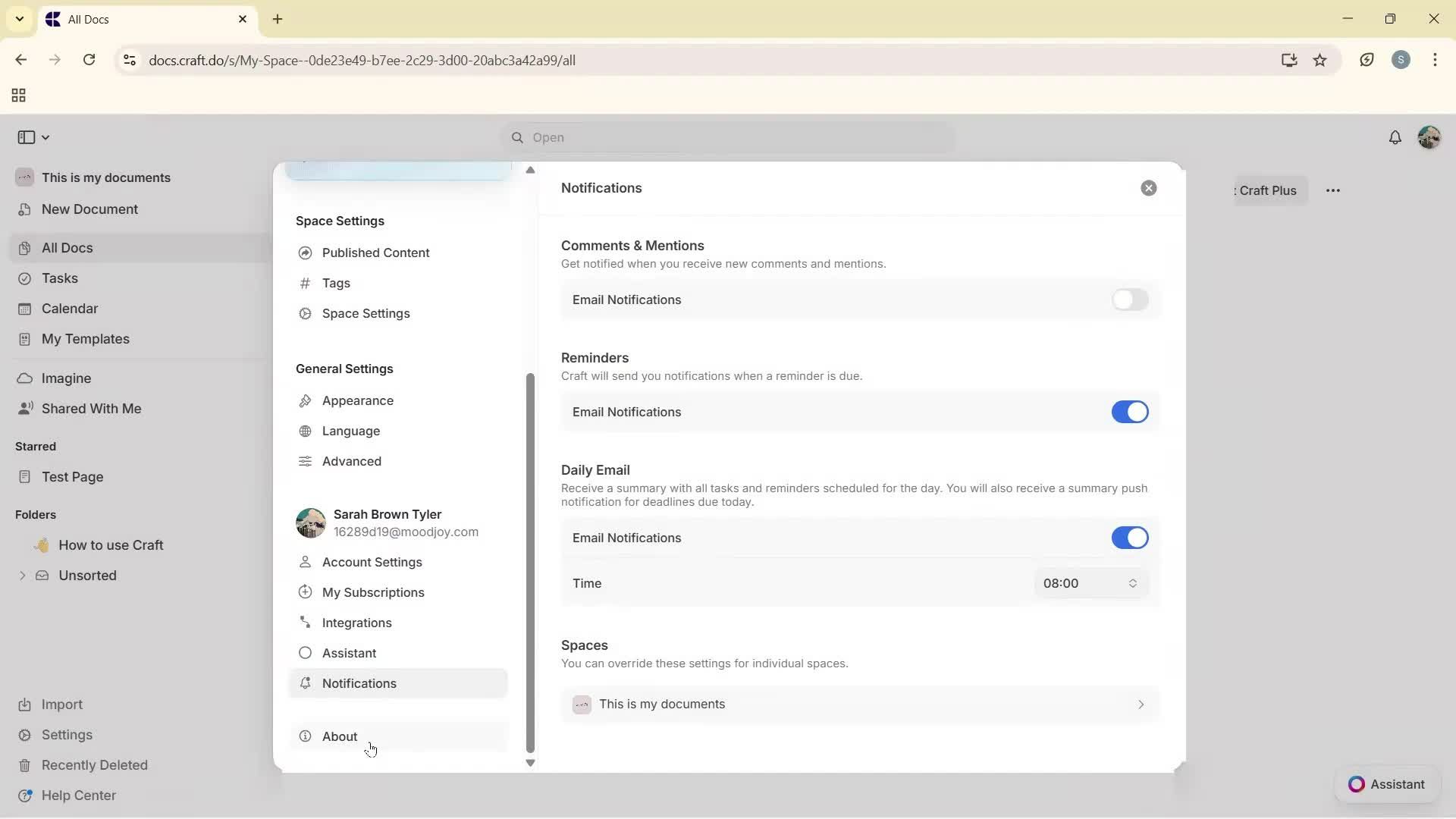This screenshot has height=819, width=1456.
Task: Open the This is my documents space override
Action: point(859,704)
